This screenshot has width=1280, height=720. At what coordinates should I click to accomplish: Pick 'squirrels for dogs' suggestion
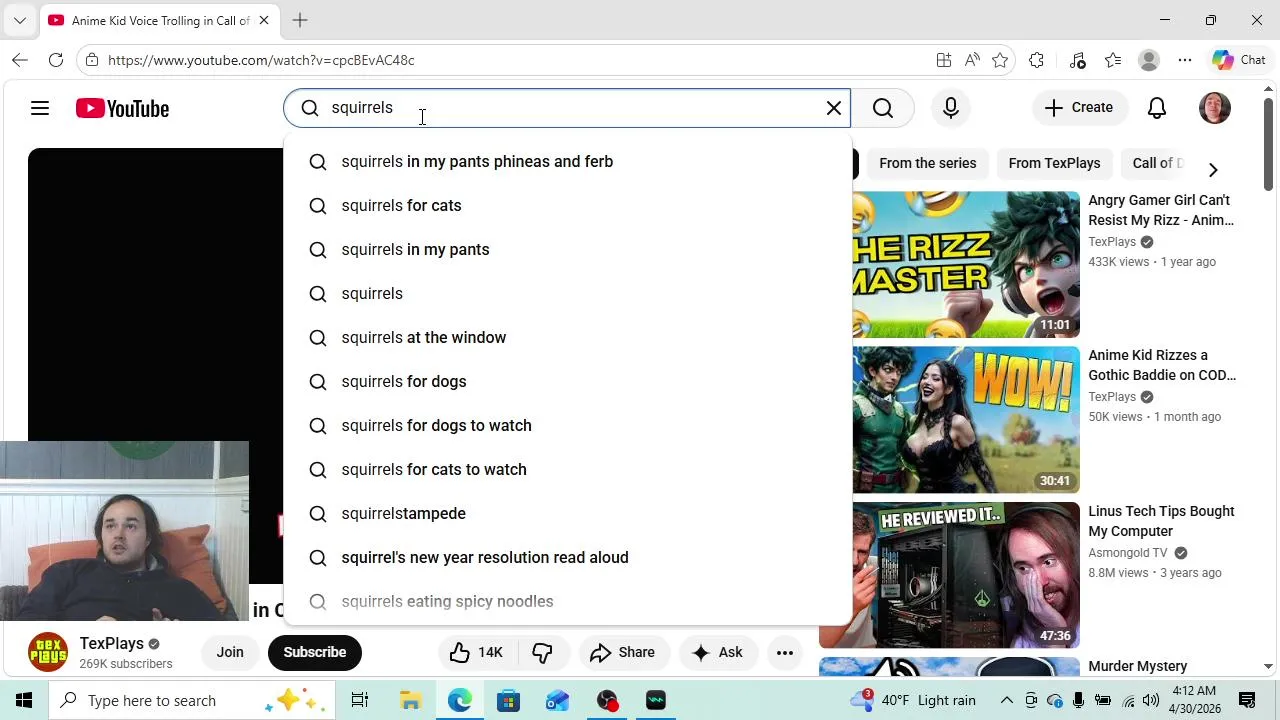[x=568, y=382]
